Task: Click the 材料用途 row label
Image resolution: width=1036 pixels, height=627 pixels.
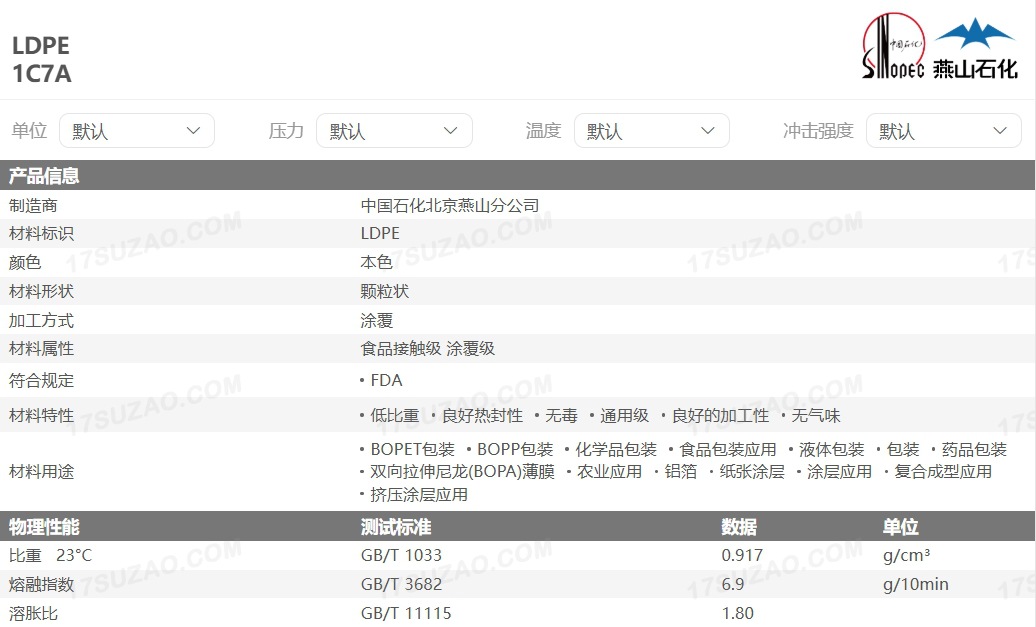Action: [x=41, y=472]
